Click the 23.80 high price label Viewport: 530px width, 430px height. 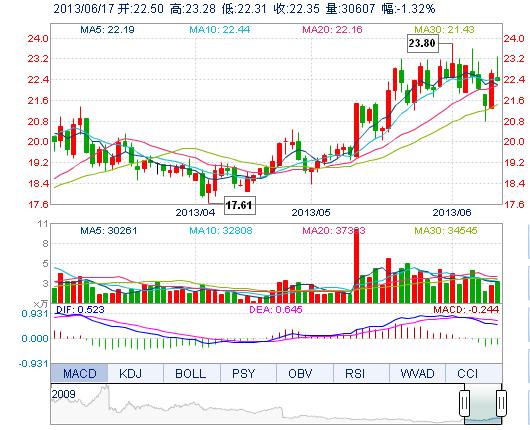coord(422,43)
